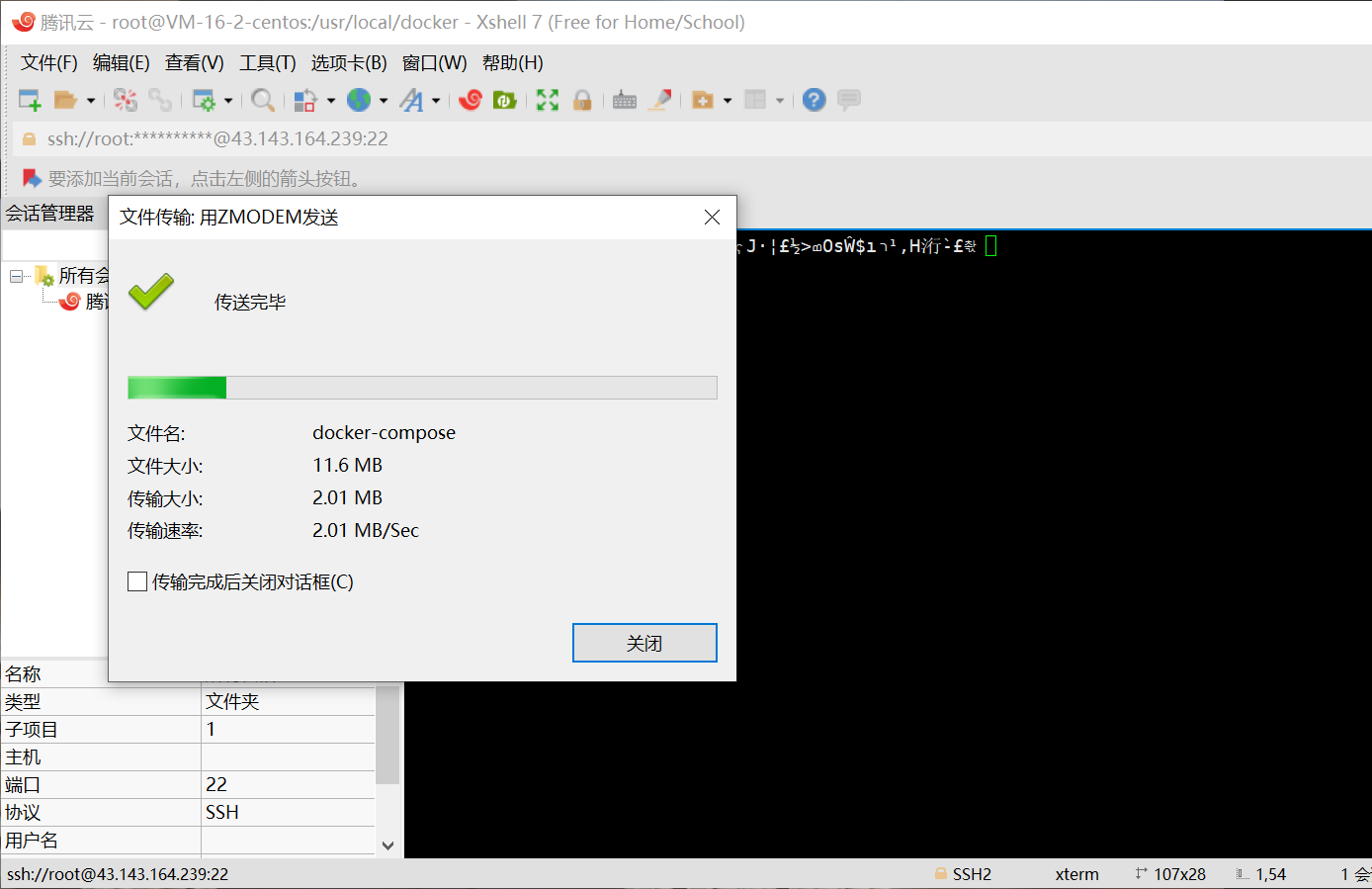1372x889 pixels.
Task: Click the Find magnifier icon
Action: coord(263,100)
